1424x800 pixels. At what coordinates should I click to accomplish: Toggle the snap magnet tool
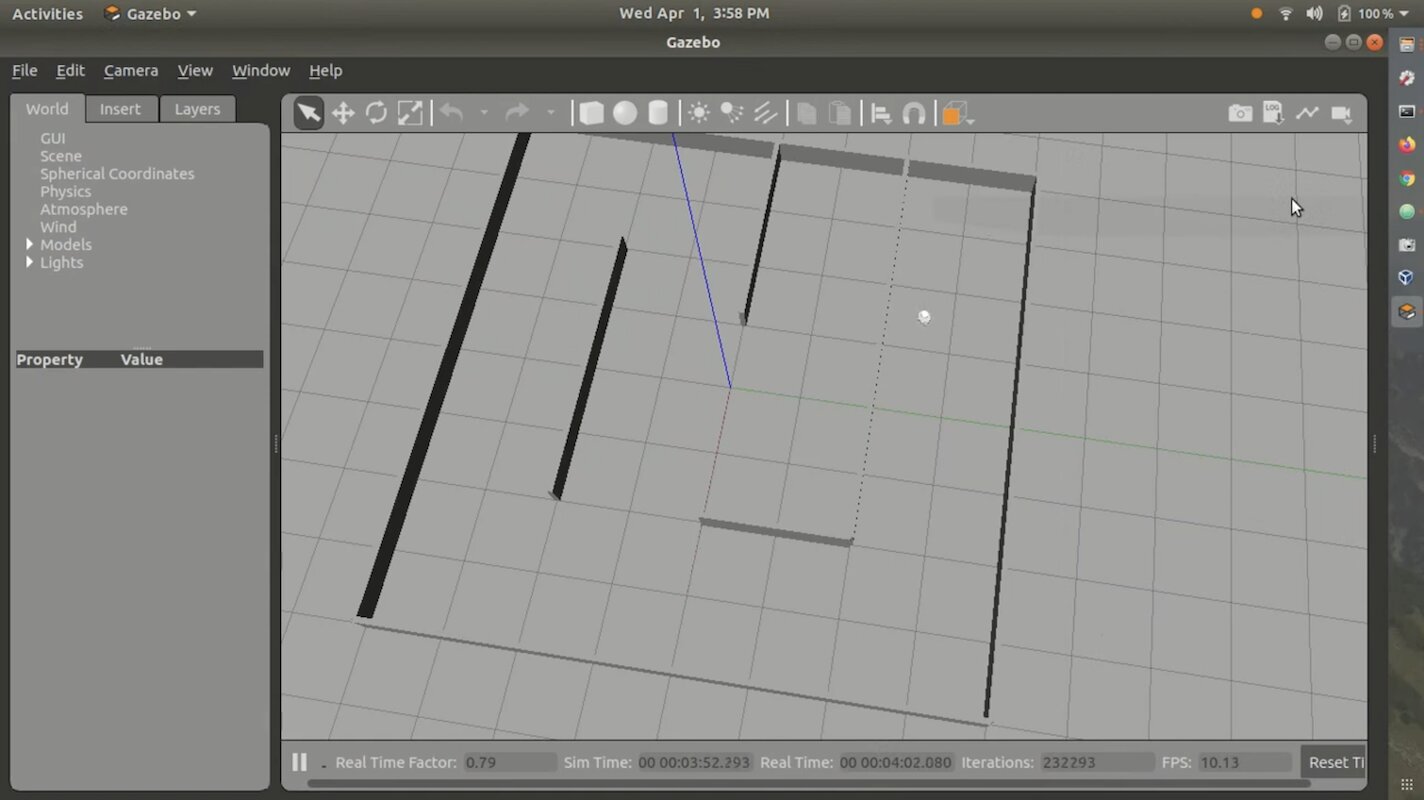(914, 114)
